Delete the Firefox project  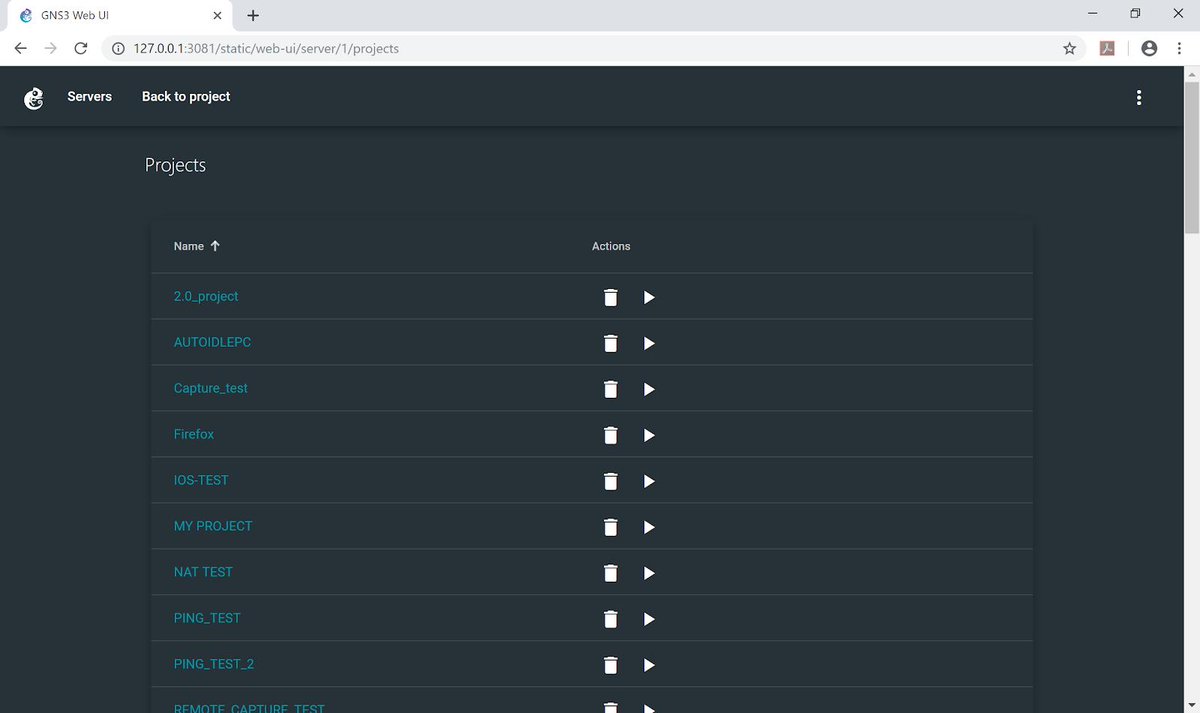point(610,435)
